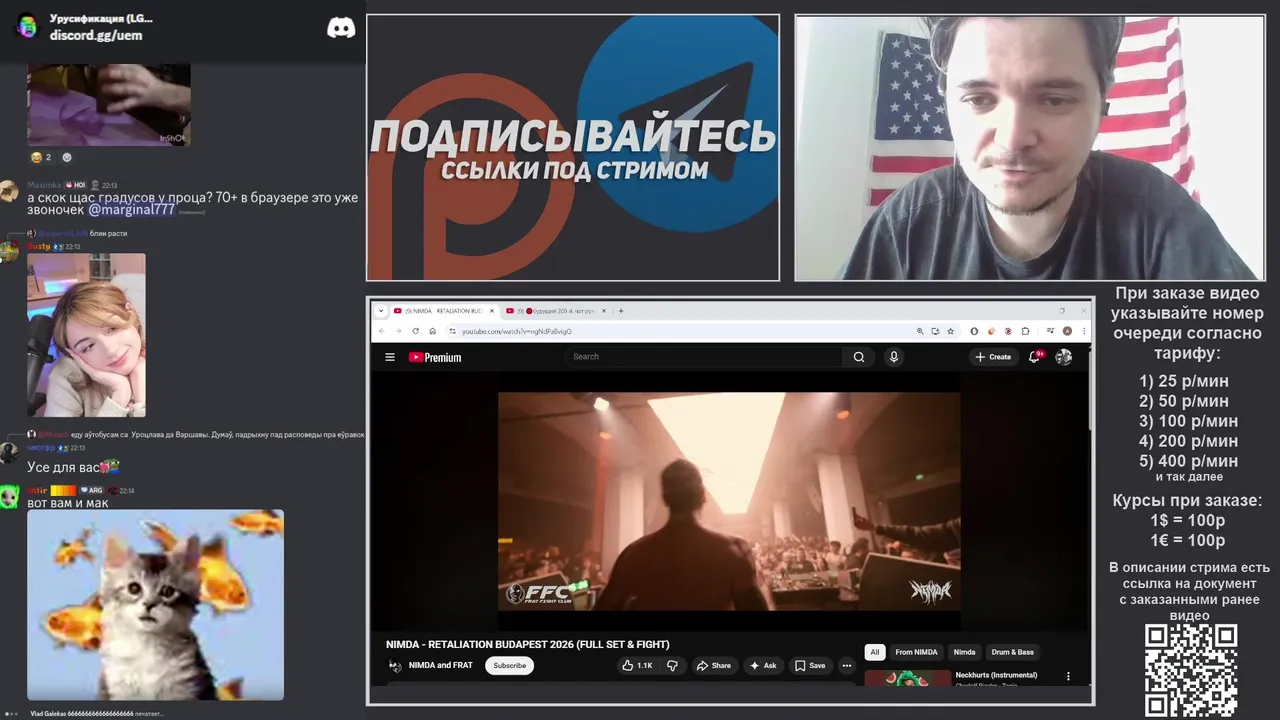1280x720 pixels.
Task: Select the From NIMDA filter chip
Action: [916, 652]
